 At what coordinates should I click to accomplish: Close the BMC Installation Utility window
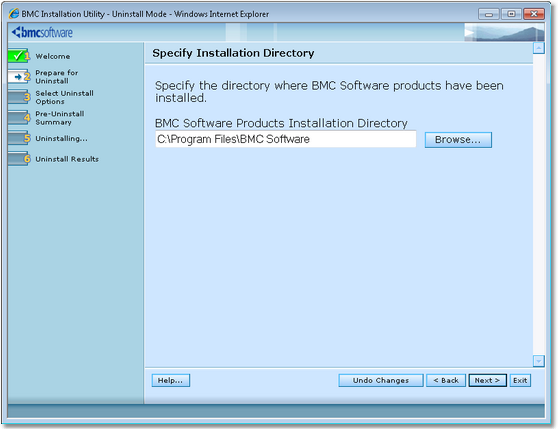pyautogui.click(x=534, y=14)
